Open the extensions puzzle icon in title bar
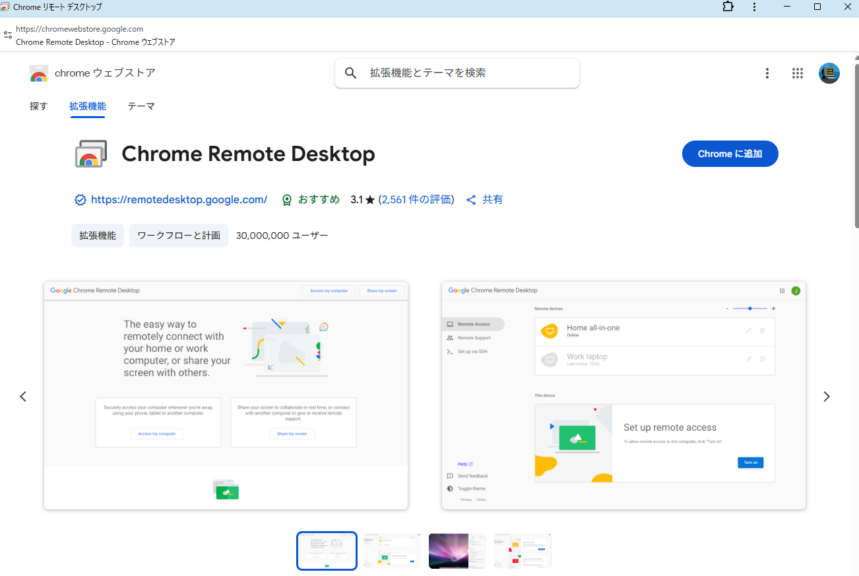The width and height of the screenshot is (859, 576). click(x=728, y=7)
